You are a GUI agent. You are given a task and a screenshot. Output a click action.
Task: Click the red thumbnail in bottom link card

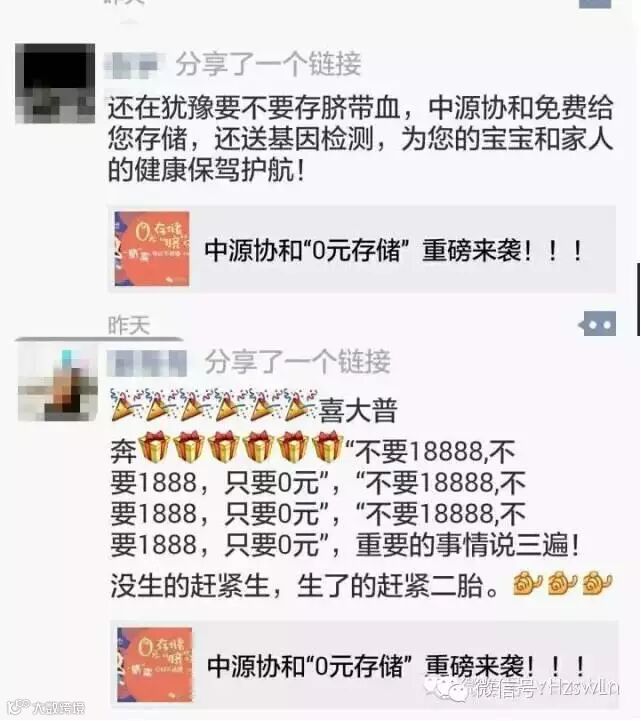point(155,665)
